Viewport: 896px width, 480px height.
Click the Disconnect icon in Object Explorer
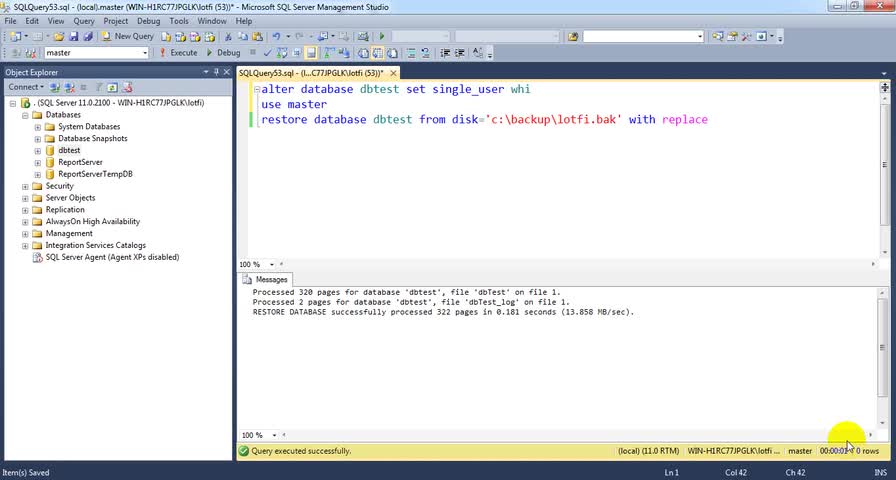68,87
